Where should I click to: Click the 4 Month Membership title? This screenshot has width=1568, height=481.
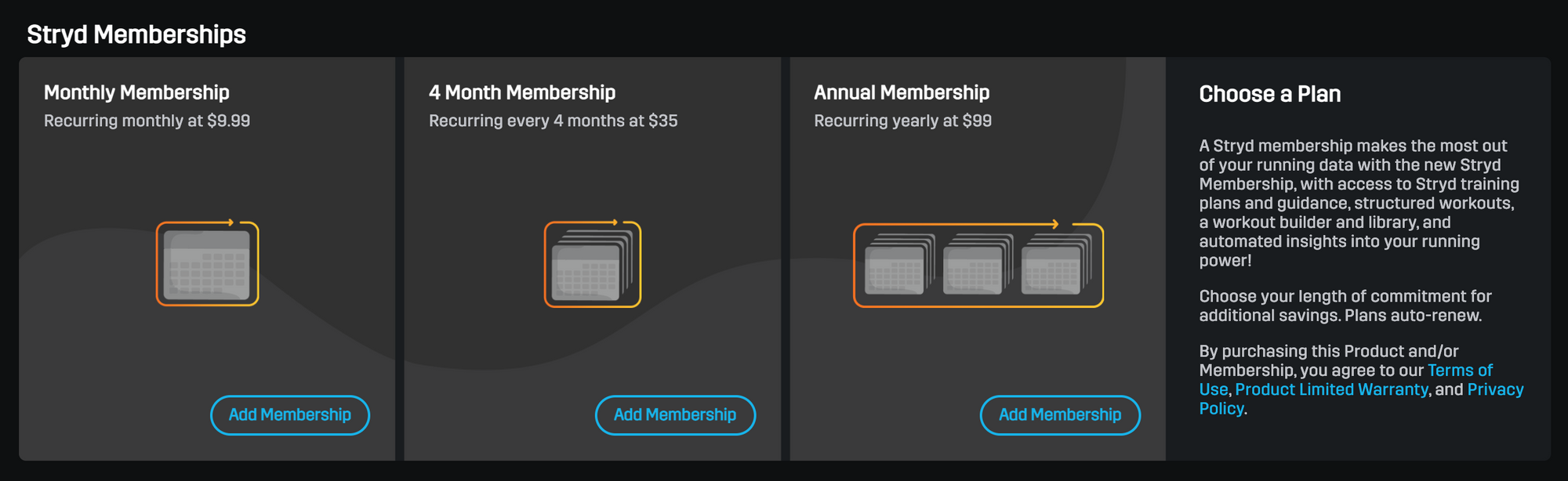(x=521, y=92)
